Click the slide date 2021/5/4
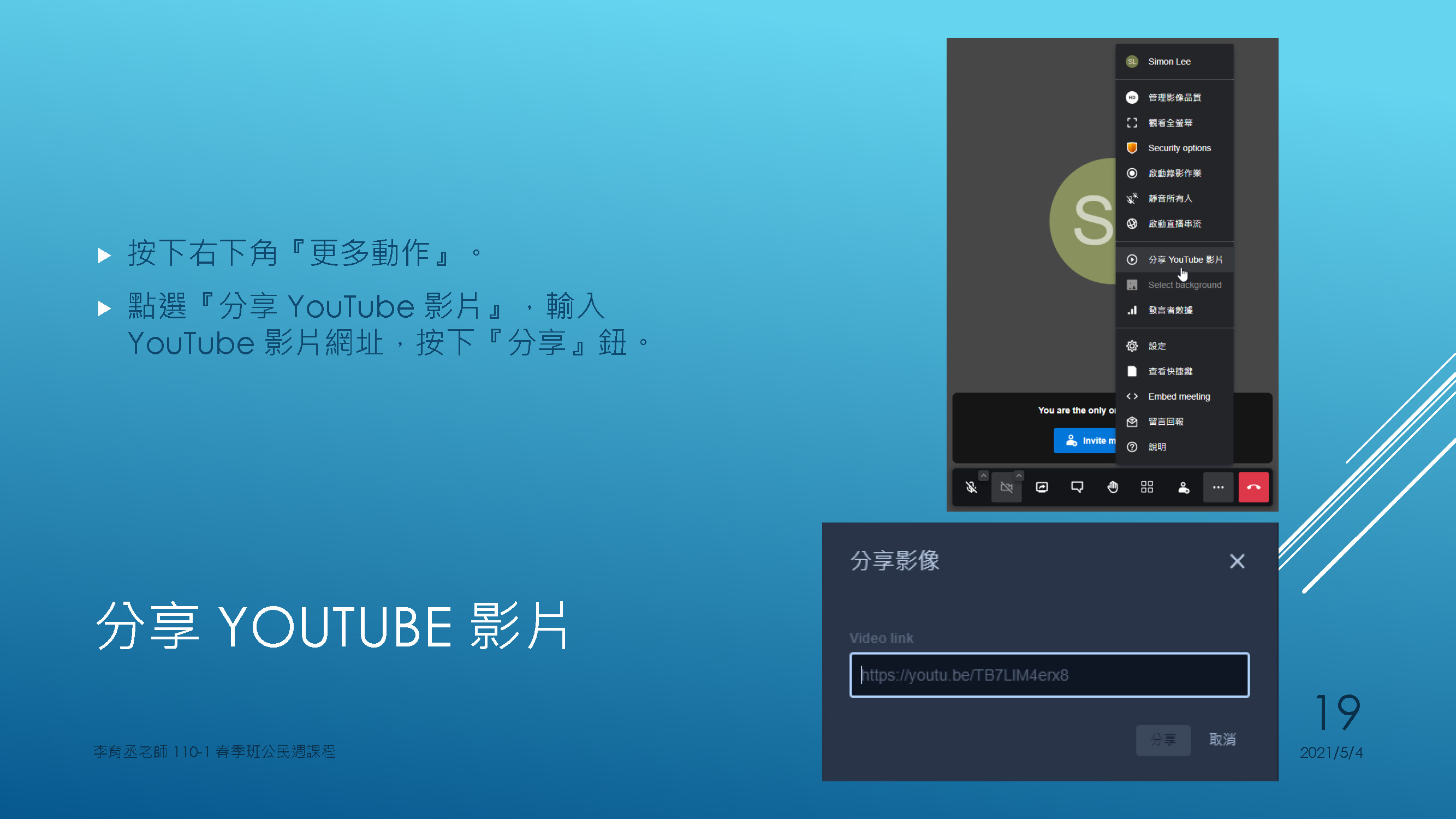Image resolution: width=1456 pixels, height=819 pixels. point(1331,752)
